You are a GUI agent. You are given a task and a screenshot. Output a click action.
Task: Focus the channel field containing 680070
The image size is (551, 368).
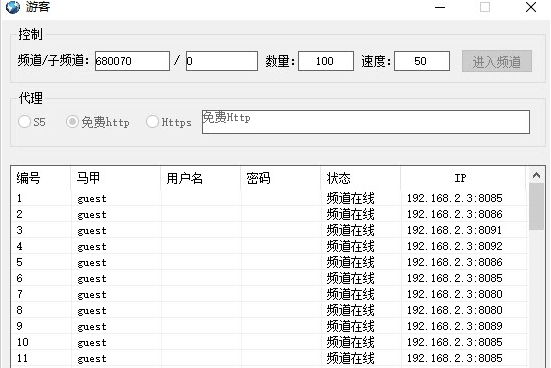(x=132, y=61)
